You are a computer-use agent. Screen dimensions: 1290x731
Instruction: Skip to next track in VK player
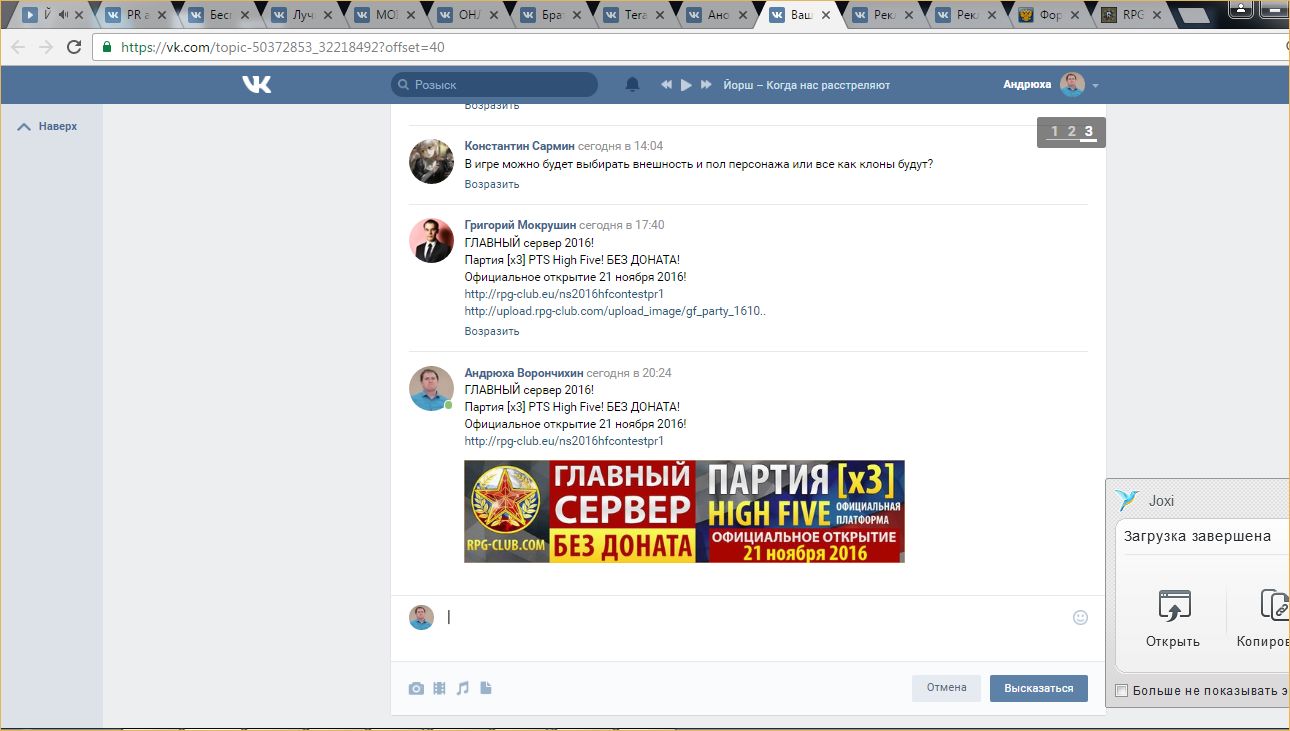click(706, 85)
